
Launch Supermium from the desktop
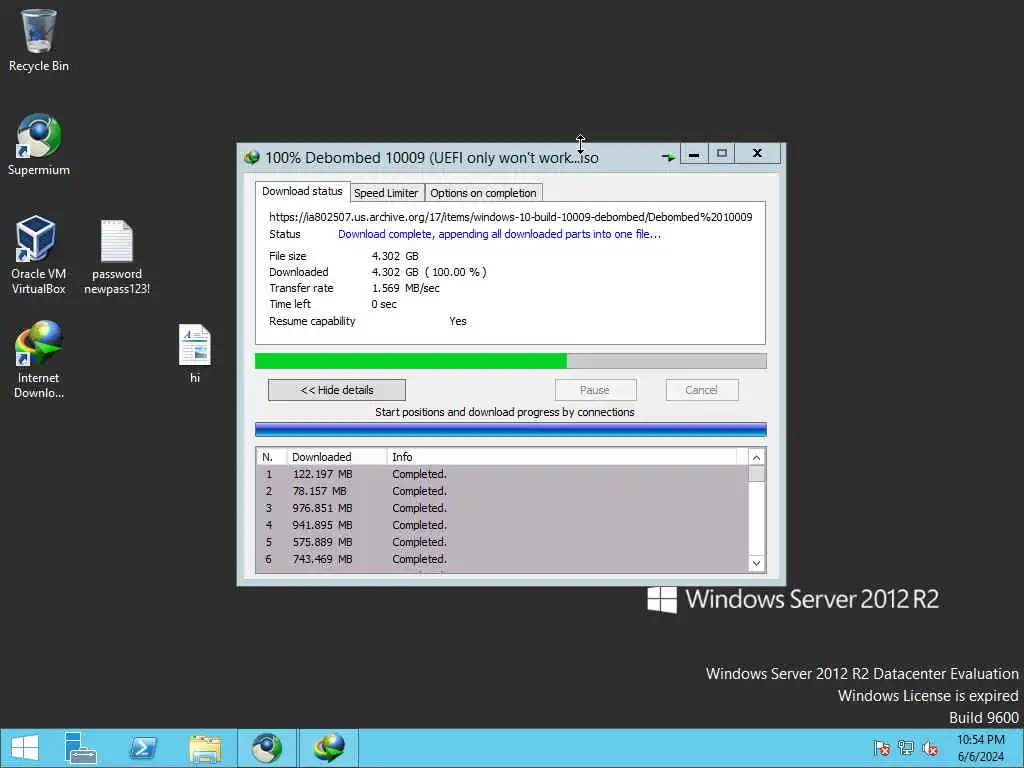[39, 145]
